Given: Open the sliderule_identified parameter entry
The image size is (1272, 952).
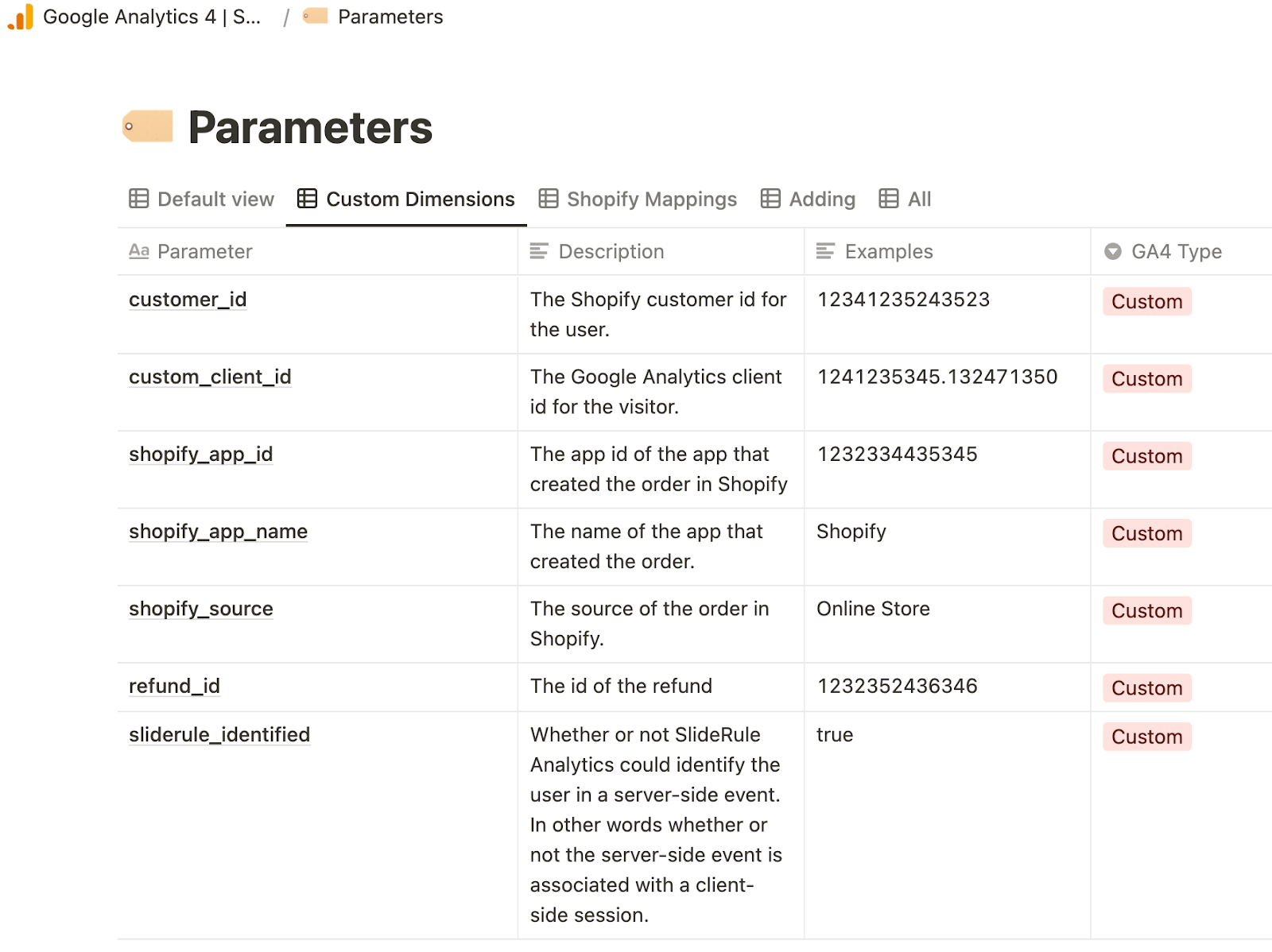Looking at the screenshot, I should point(219,735).
